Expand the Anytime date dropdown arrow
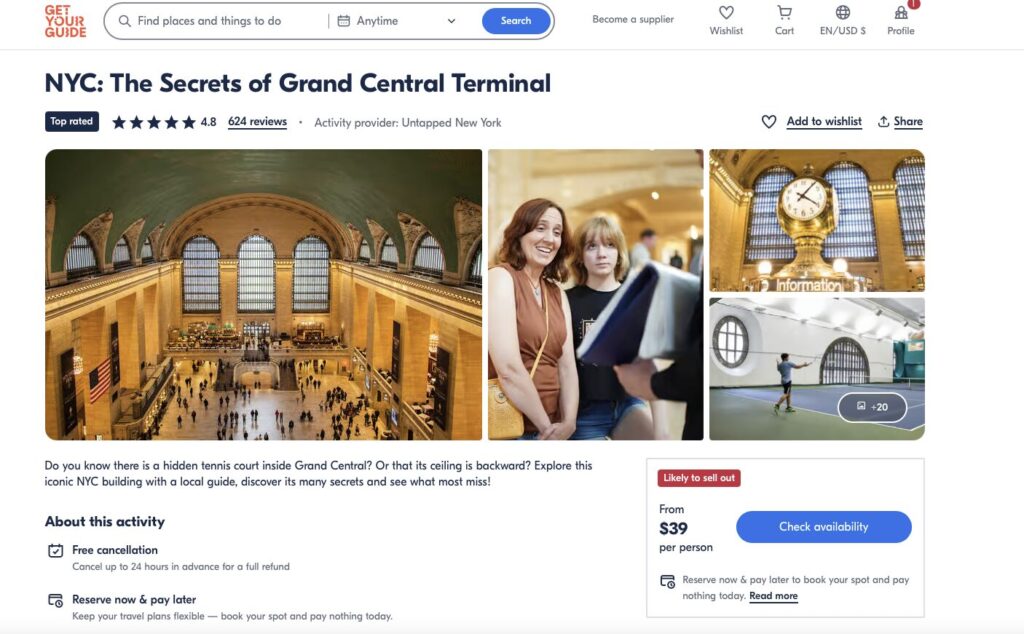Image resolution: width=1024 pixels, height=634 pixels. coord(451,21)
